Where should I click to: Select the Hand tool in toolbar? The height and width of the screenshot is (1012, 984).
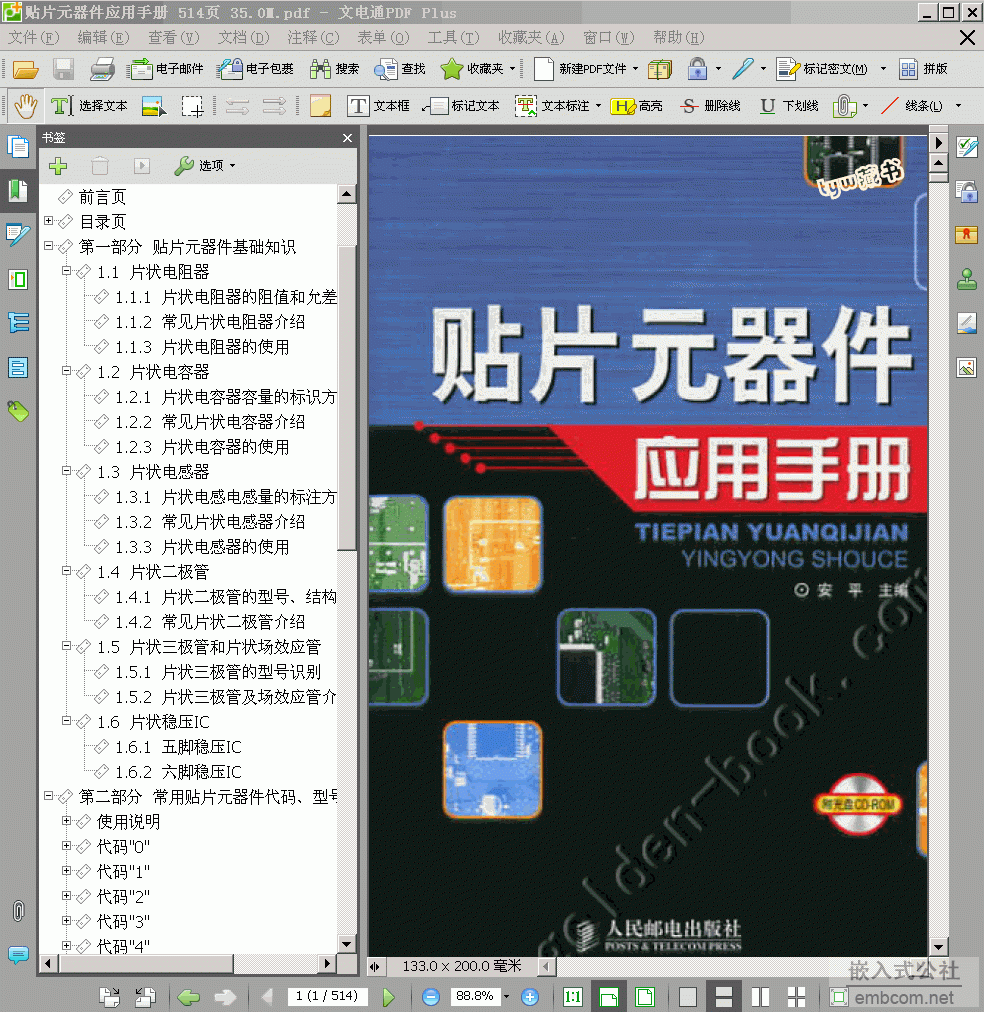pyautogui.click(x=24, y=105)
